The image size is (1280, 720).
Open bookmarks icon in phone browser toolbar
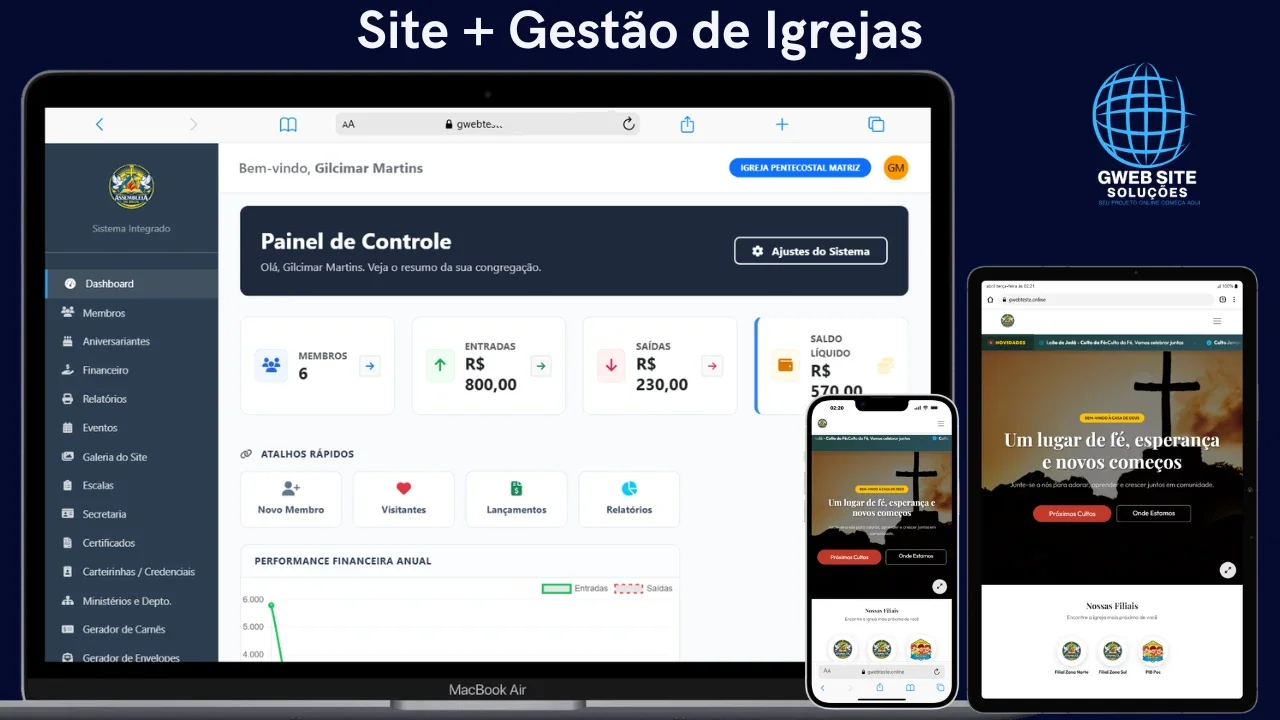coord(910,688)
